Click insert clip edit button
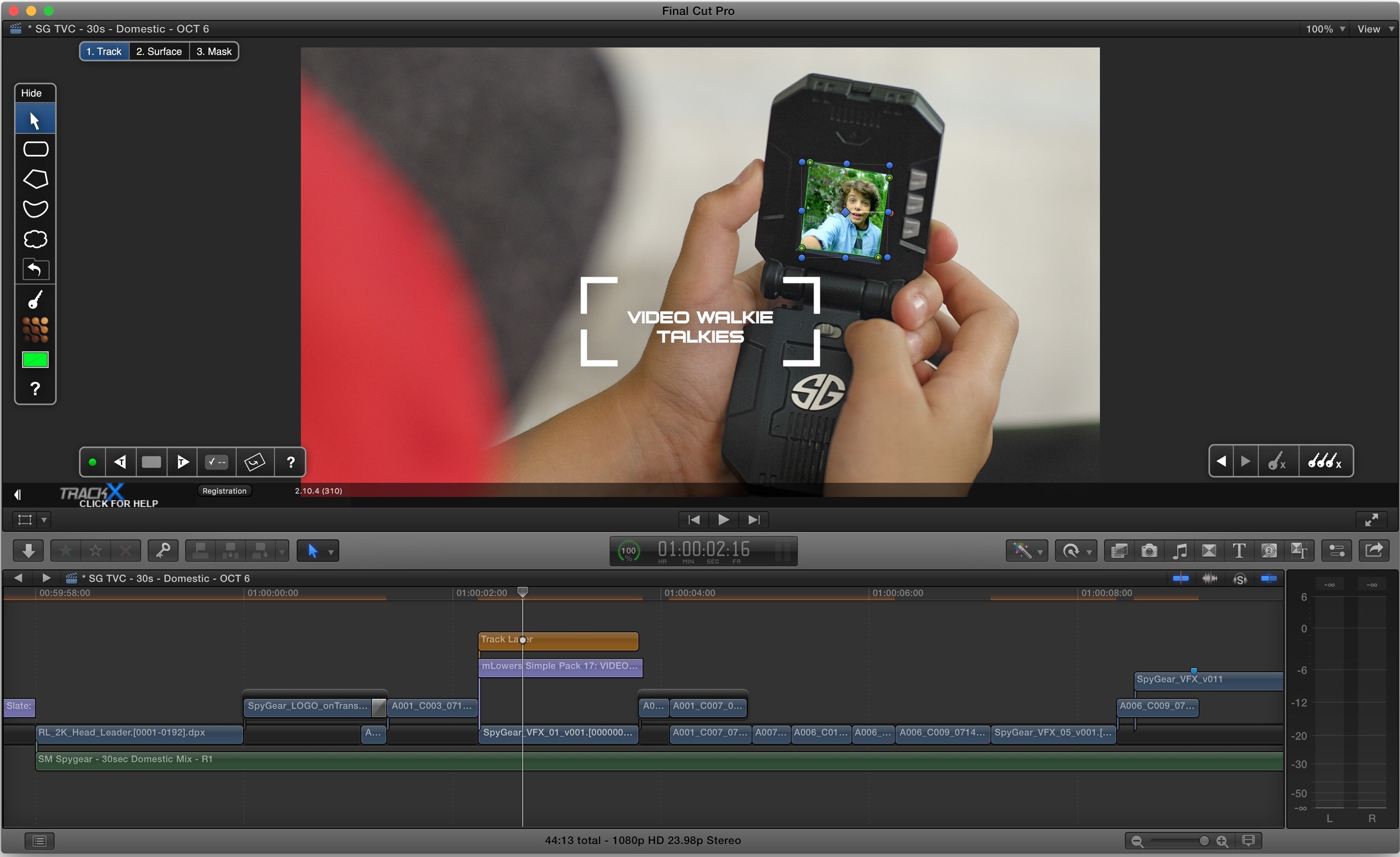This screenshot has width=1400, height=857. click(x=230, y=550)
